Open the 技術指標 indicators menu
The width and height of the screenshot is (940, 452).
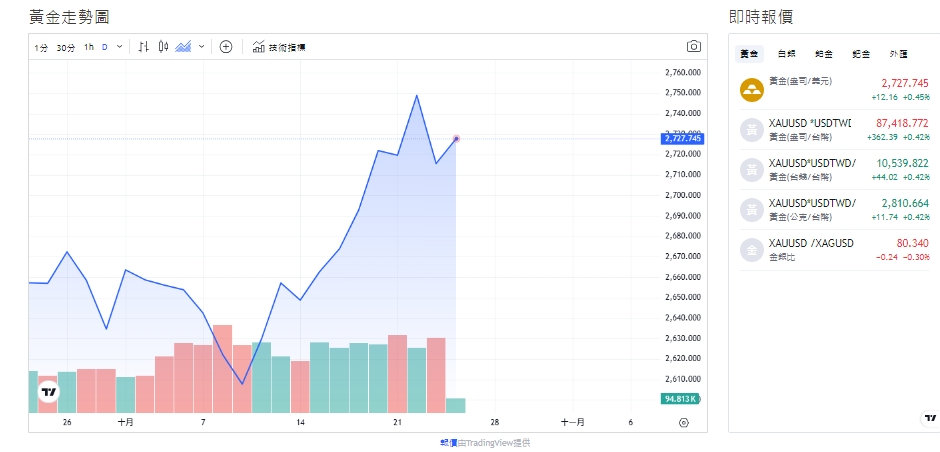coord(279,47)
